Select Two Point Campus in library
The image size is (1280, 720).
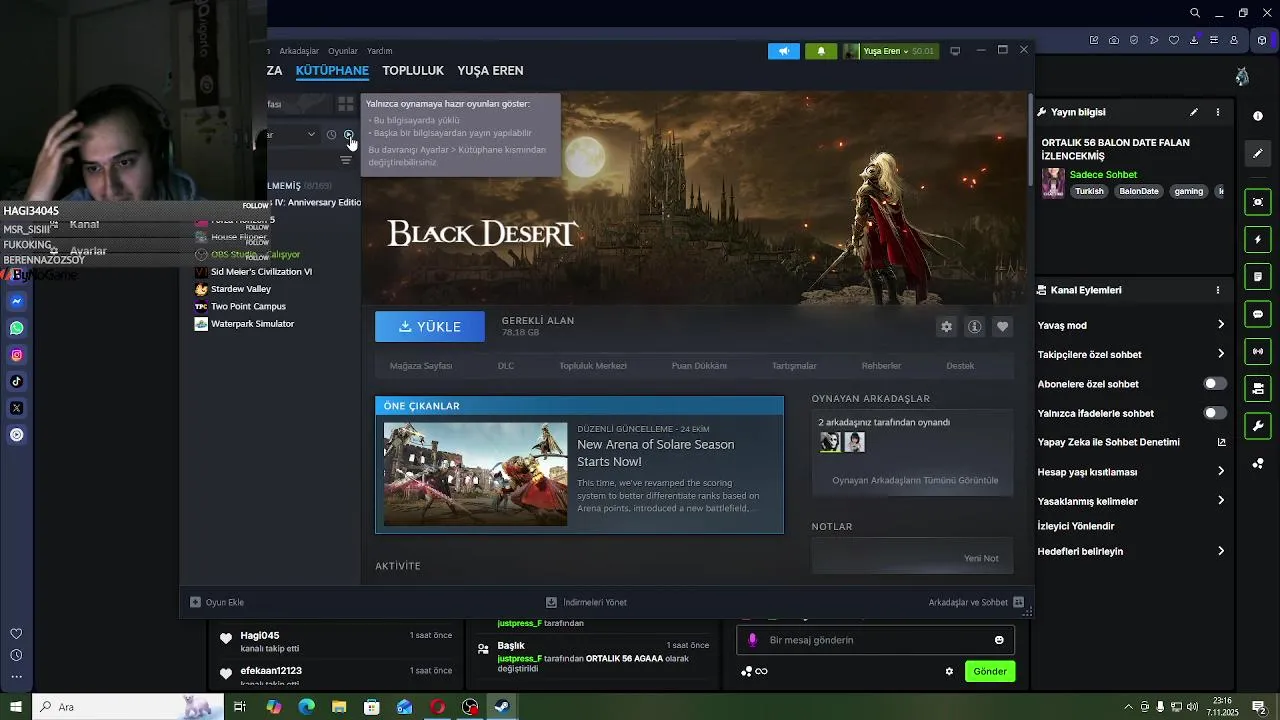[x=248, y=306]
